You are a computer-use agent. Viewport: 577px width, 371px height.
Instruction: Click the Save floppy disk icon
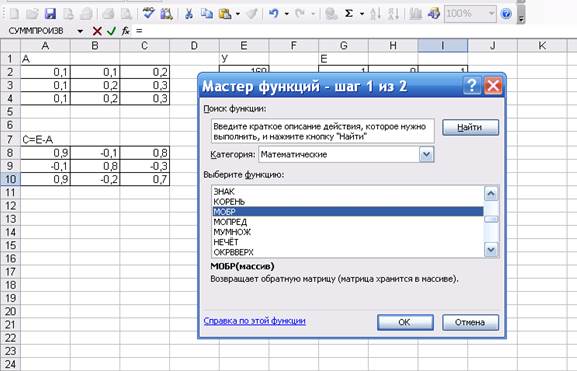pos(50,14)
